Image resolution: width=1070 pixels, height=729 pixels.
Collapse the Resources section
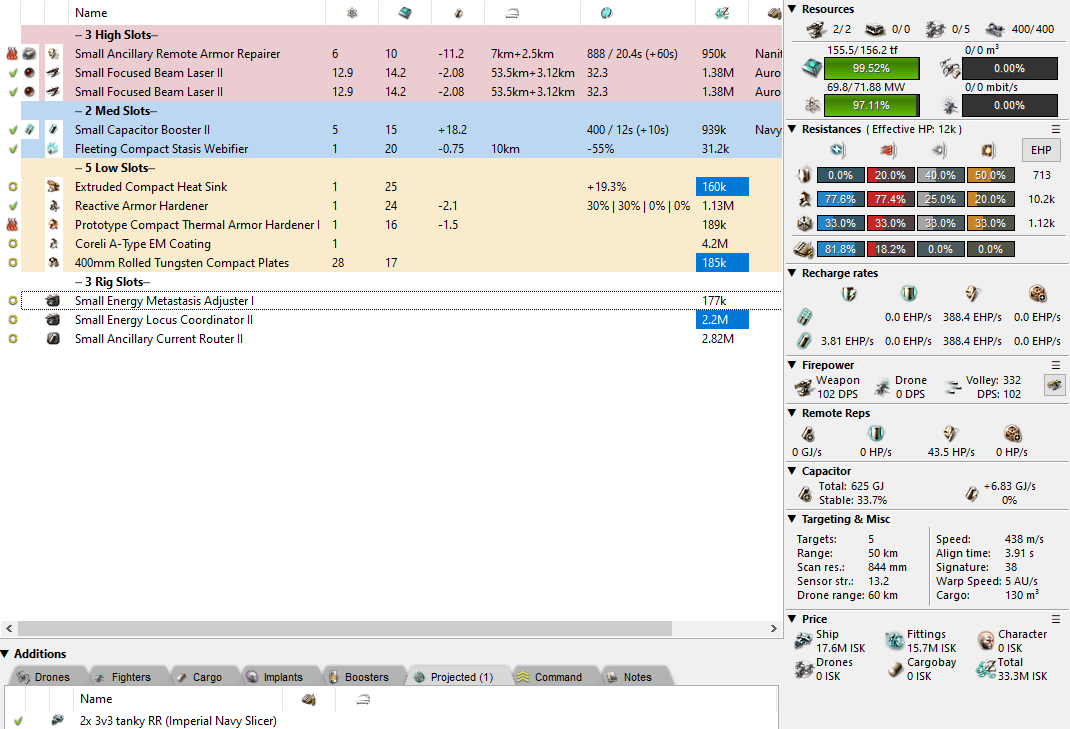click(x=793, y=9)
